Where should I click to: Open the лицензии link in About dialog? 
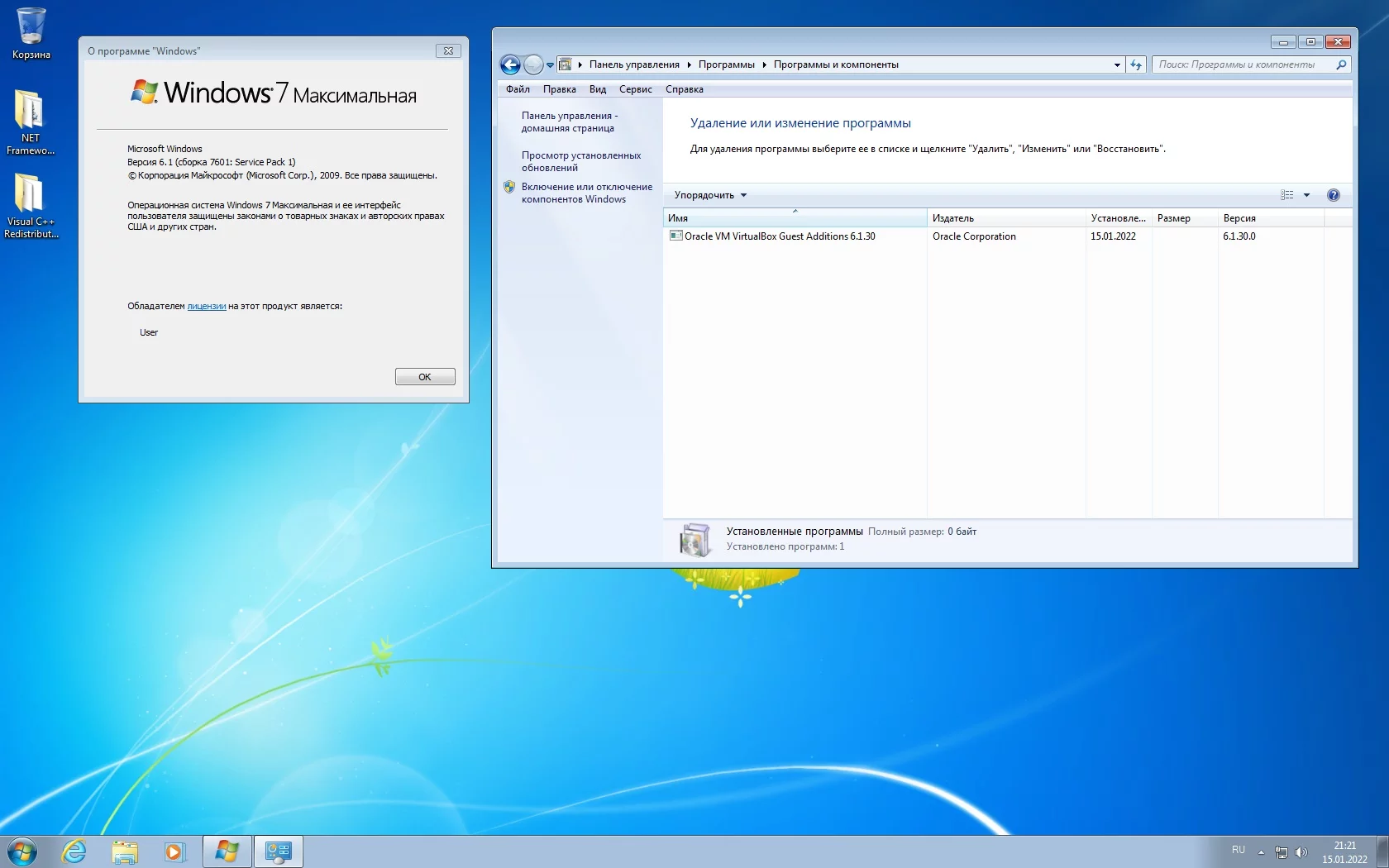pyautogui.click(x=207, y=306)
